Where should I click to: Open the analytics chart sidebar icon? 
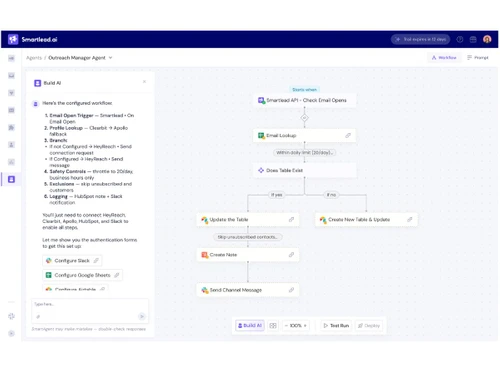click(x=11, y=162)
